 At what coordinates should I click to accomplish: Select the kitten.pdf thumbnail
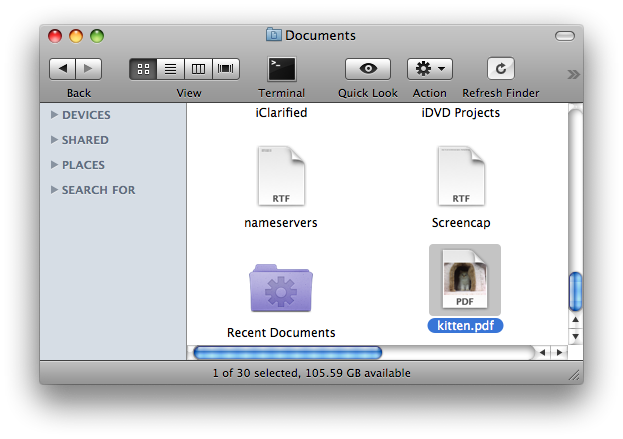coord(465,279)
